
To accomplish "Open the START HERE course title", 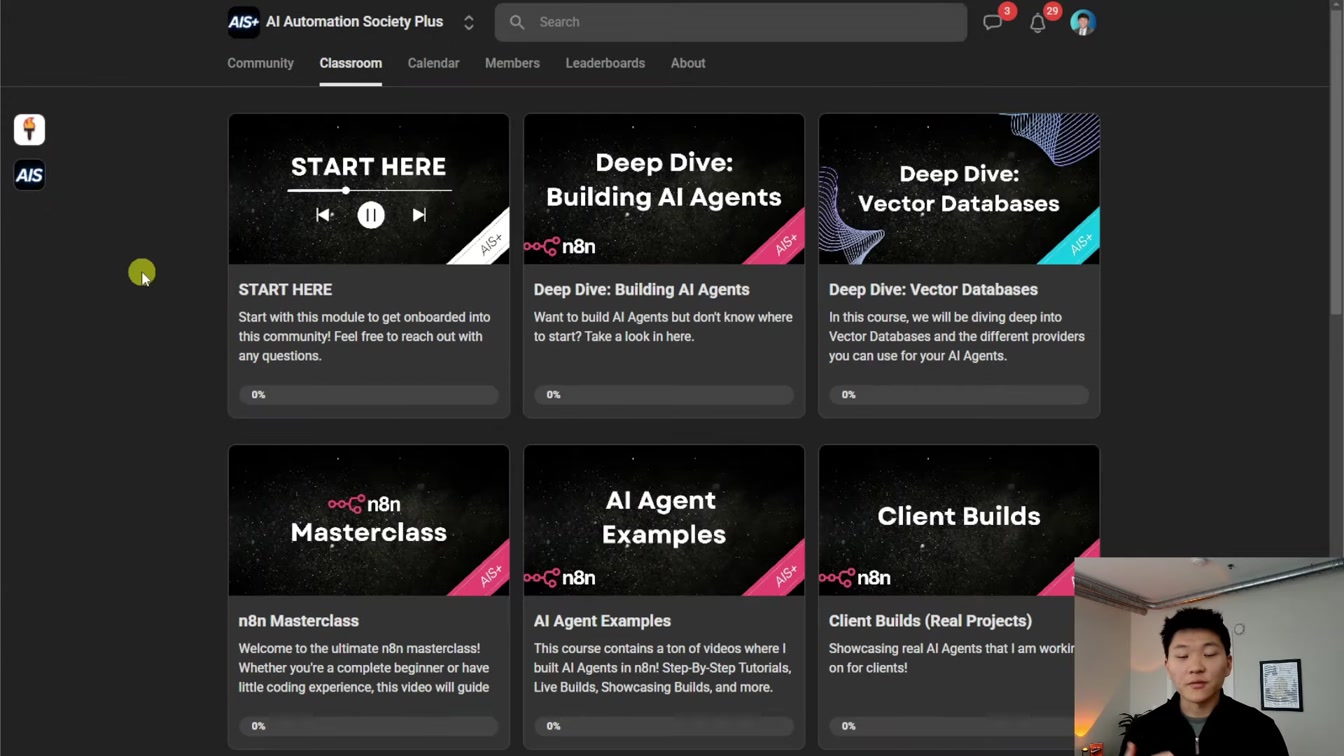I will click(285, 289).
